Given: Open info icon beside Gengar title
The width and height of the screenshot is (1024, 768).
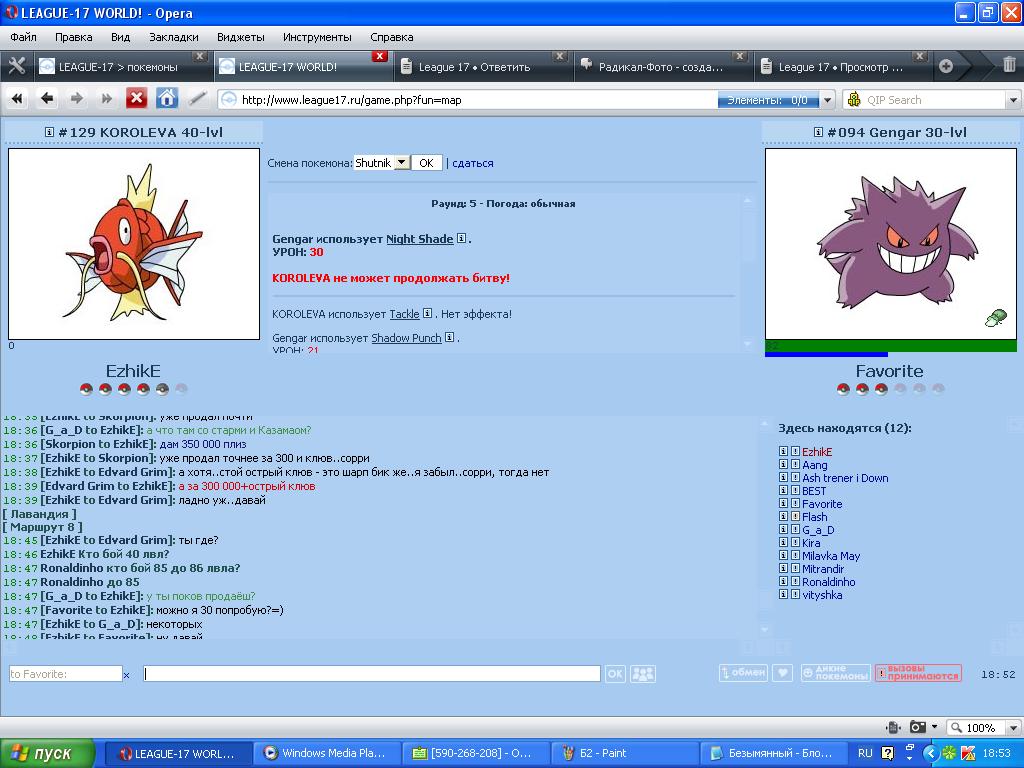Looking at the screenshot, I should coord(818,132).
